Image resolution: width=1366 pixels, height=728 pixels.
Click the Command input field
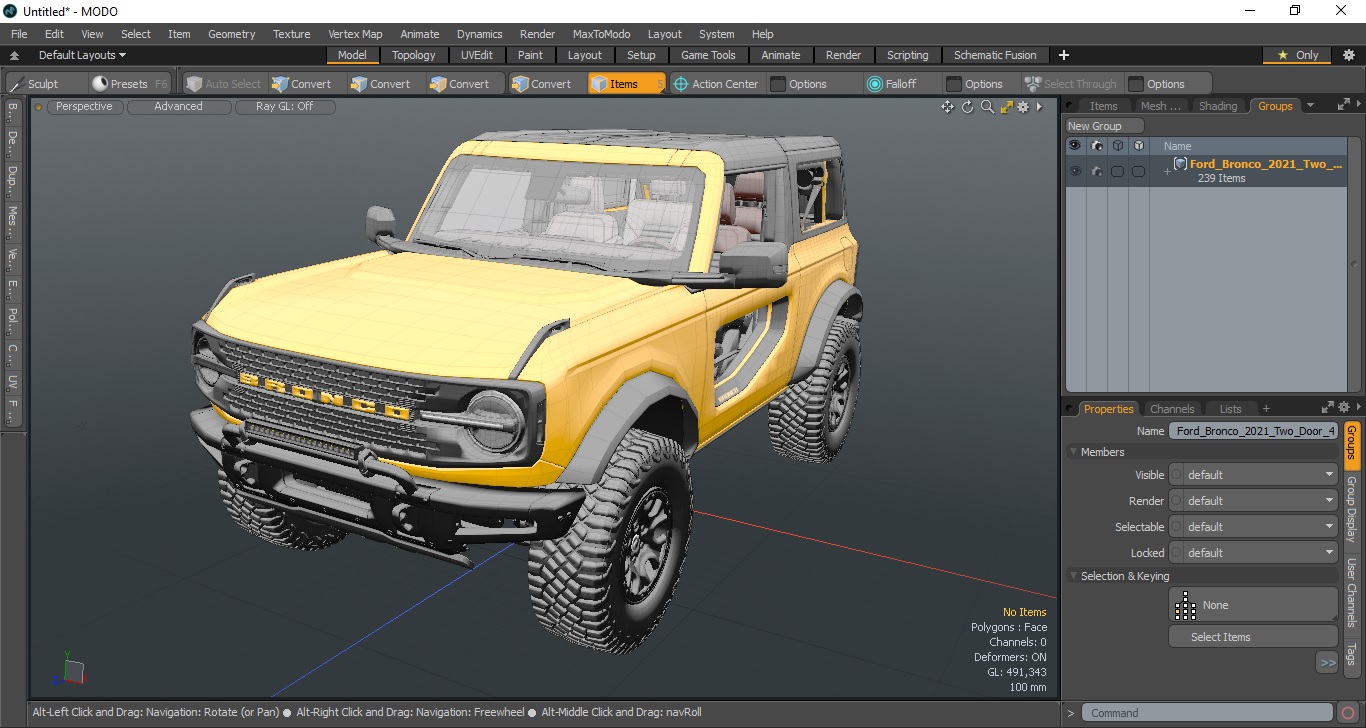coord(1208,713)
